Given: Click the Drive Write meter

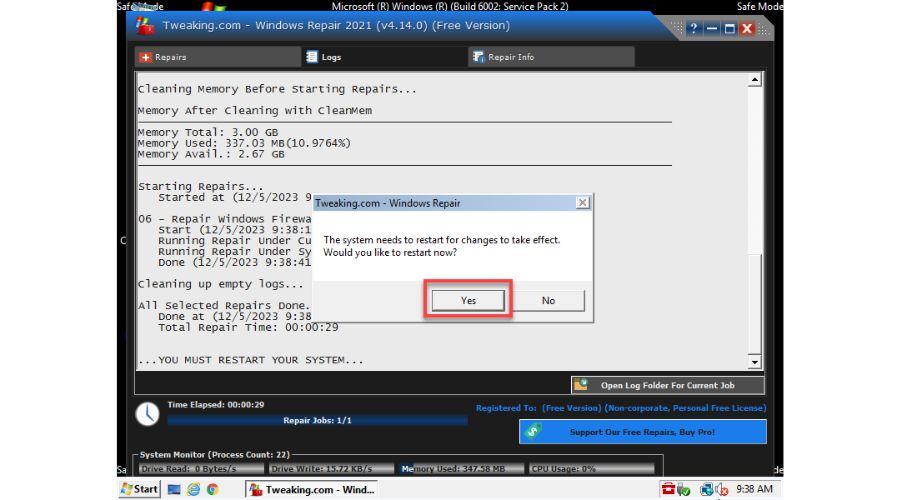Looking at the screenshot, I should coord(331,468).
